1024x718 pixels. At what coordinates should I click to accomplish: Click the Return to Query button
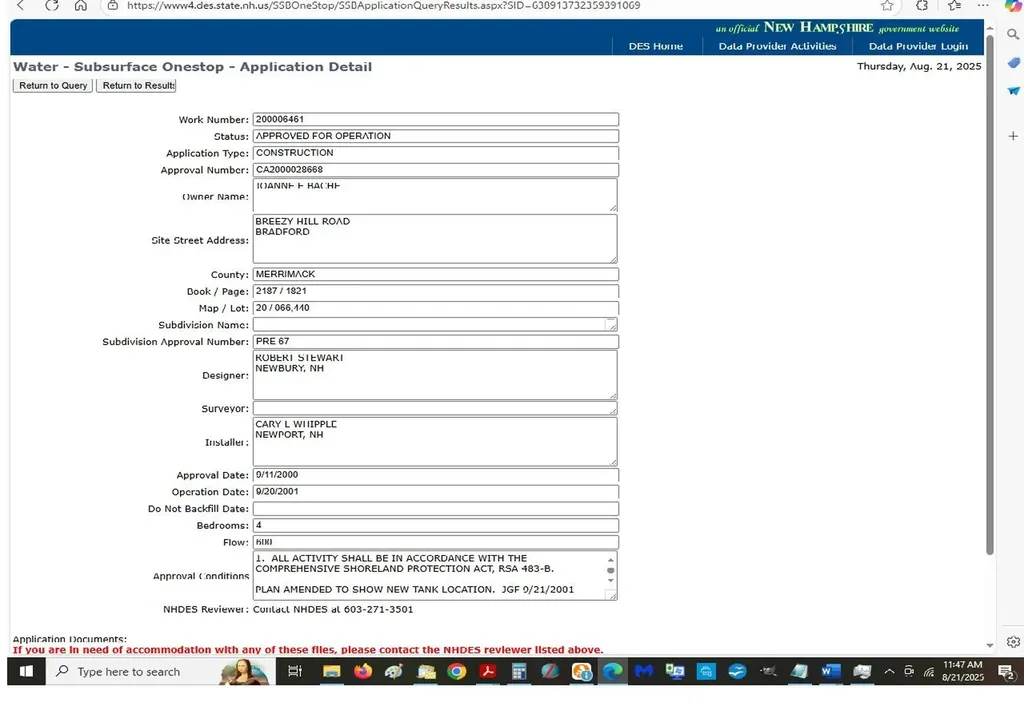(x=53, y=86)
